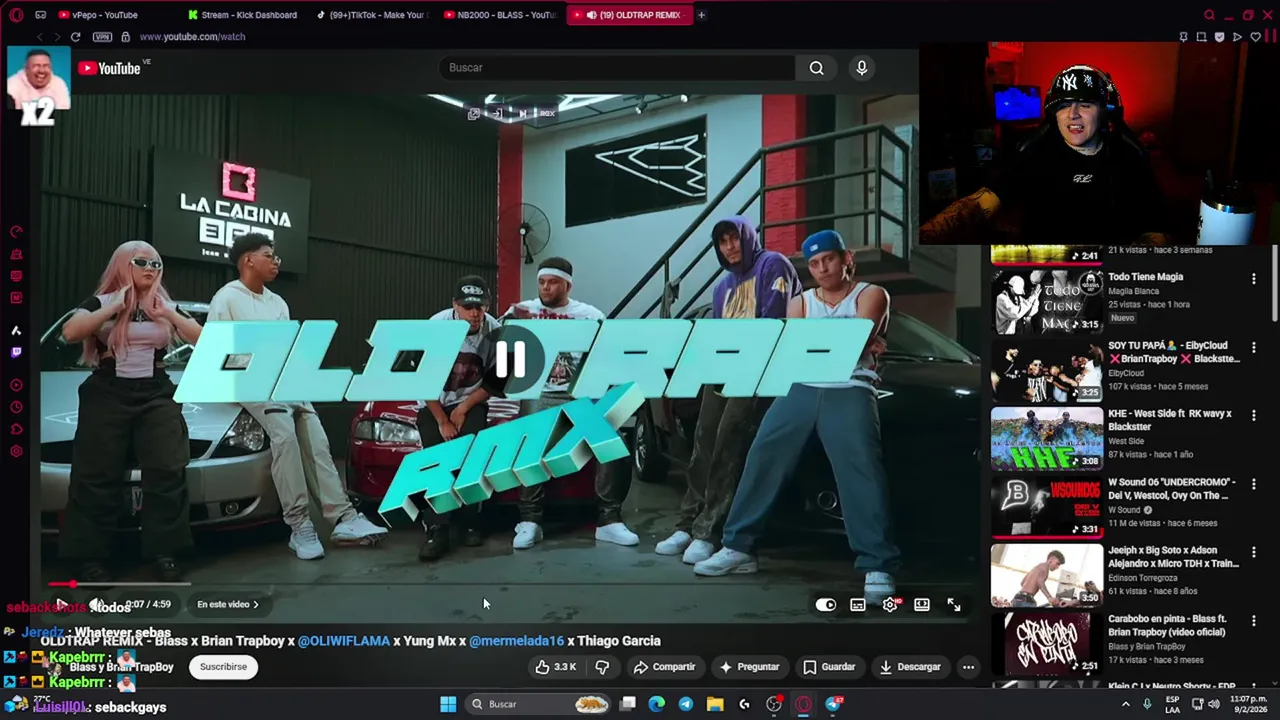Go to YouTube home via logo
The image size is (1280, 720).
(110, 68)
